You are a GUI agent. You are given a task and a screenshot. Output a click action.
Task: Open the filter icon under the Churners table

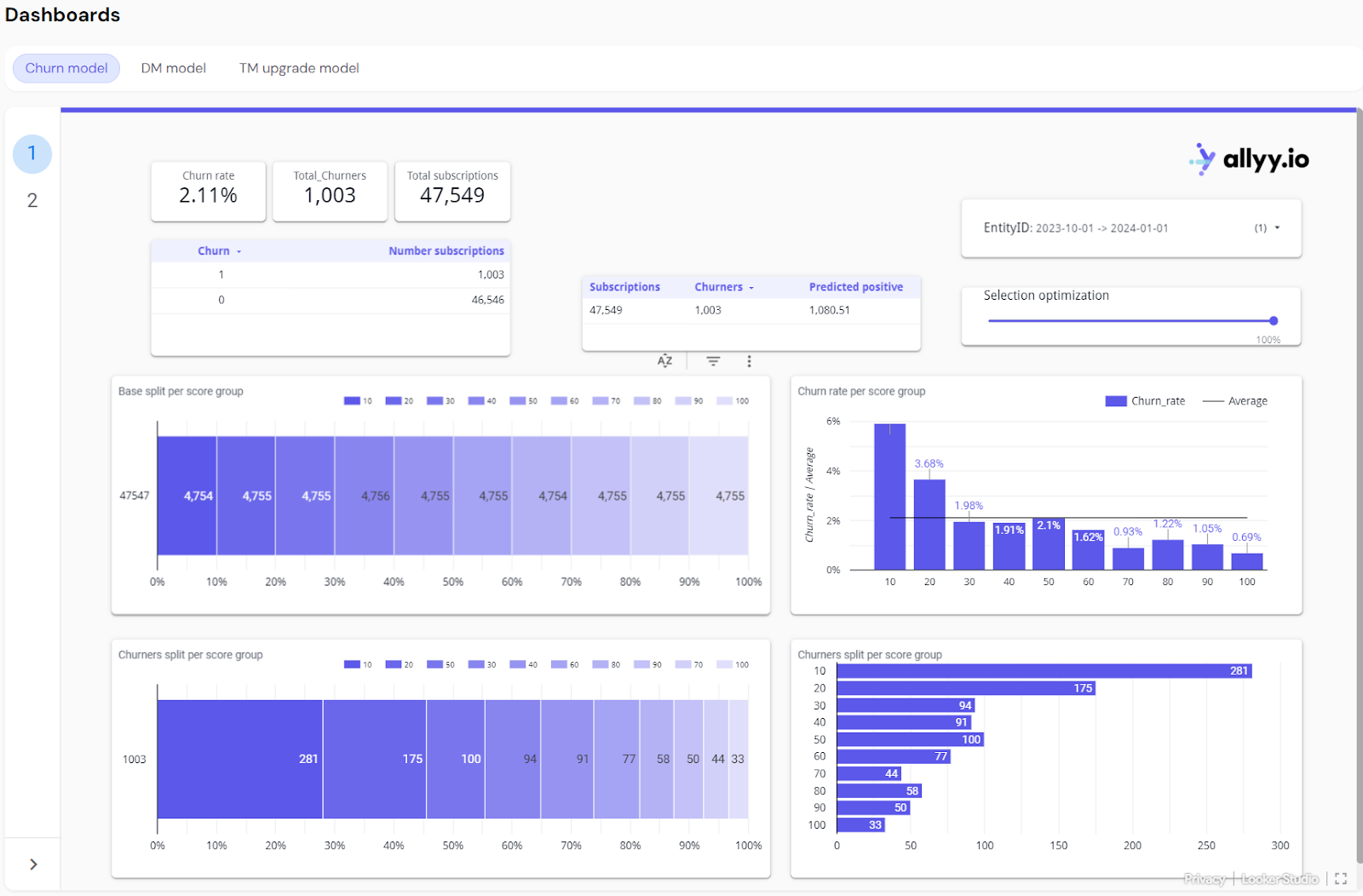tap(712, 360)
